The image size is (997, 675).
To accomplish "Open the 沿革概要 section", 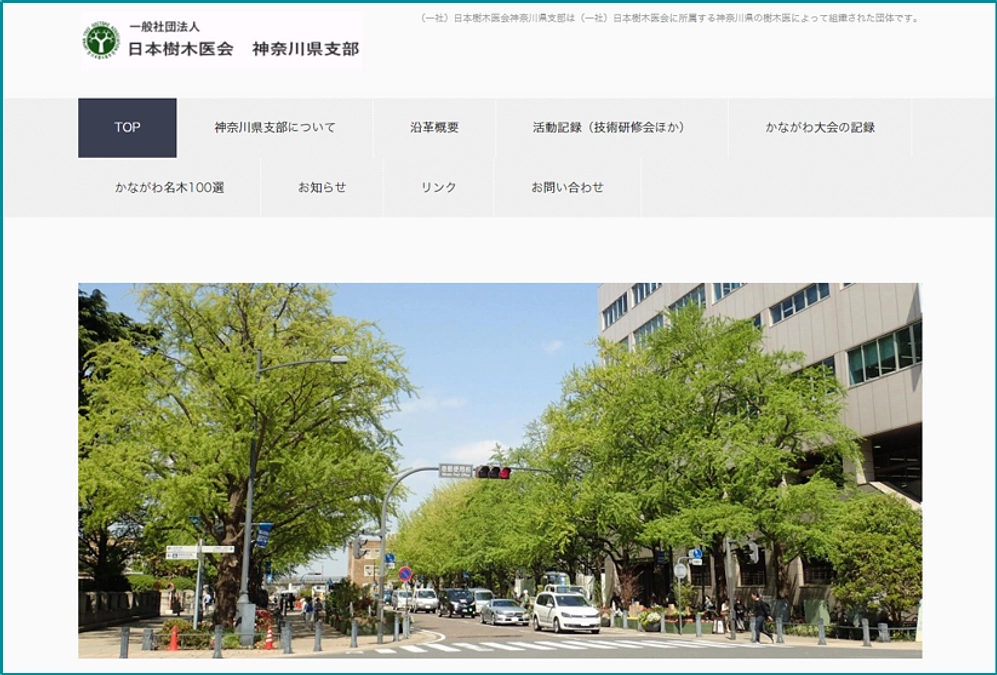I will 436,127.
